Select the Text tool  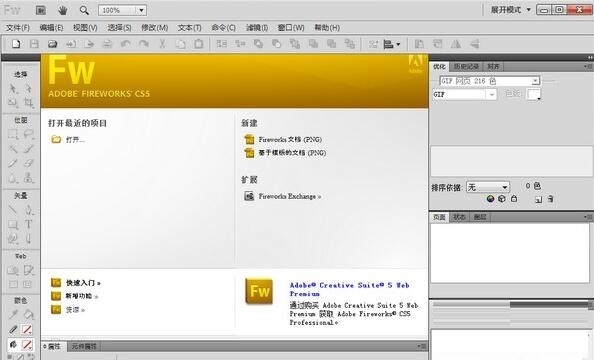pyautogui.click(x=28, y=224)
